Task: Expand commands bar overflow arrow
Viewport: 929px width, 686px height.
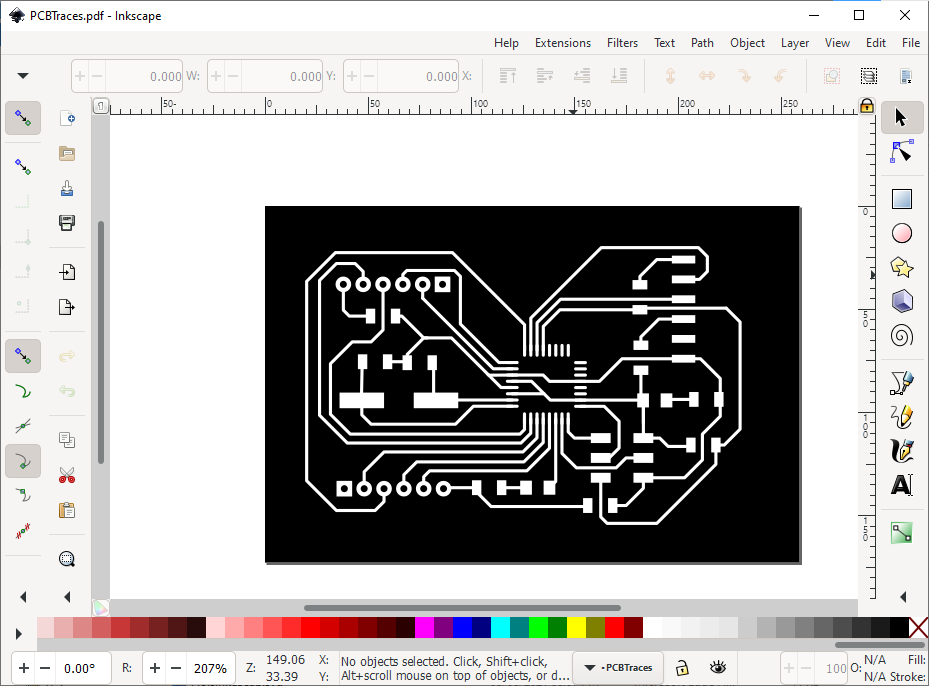Action: (67, 597)
